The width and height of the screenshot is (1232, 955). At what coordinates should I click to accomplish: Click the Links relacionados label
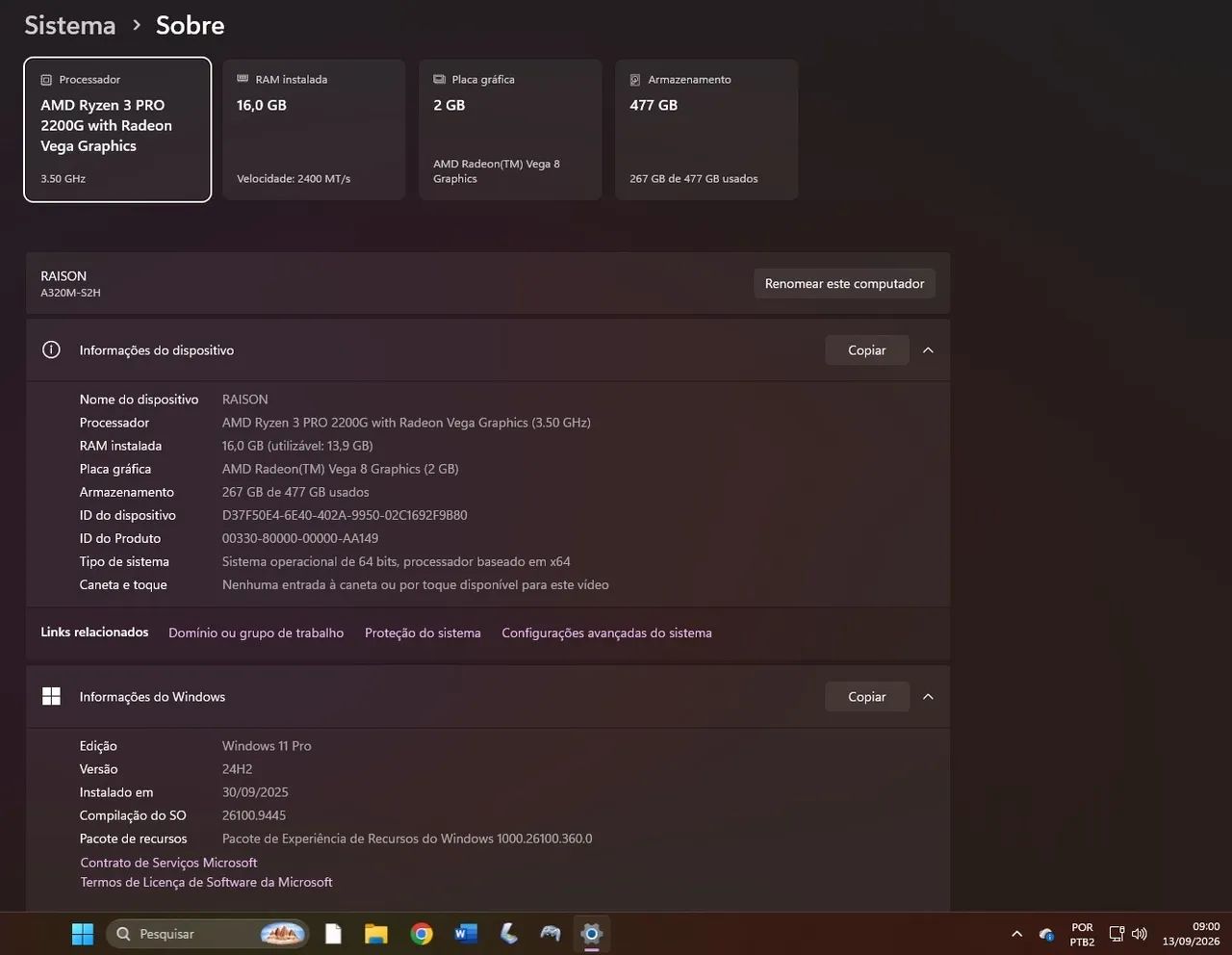pyautogui.click(x=94, y=632)
